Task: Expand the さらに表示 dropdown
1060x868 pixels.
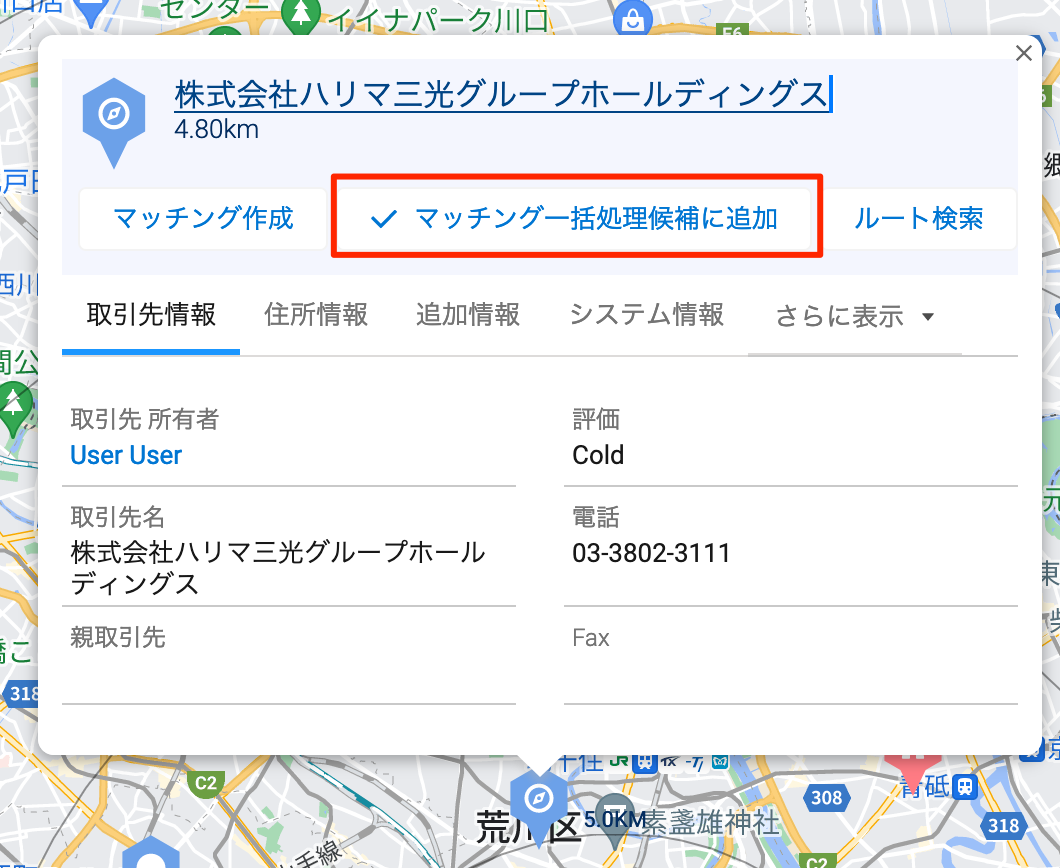Action: point(854,316)
